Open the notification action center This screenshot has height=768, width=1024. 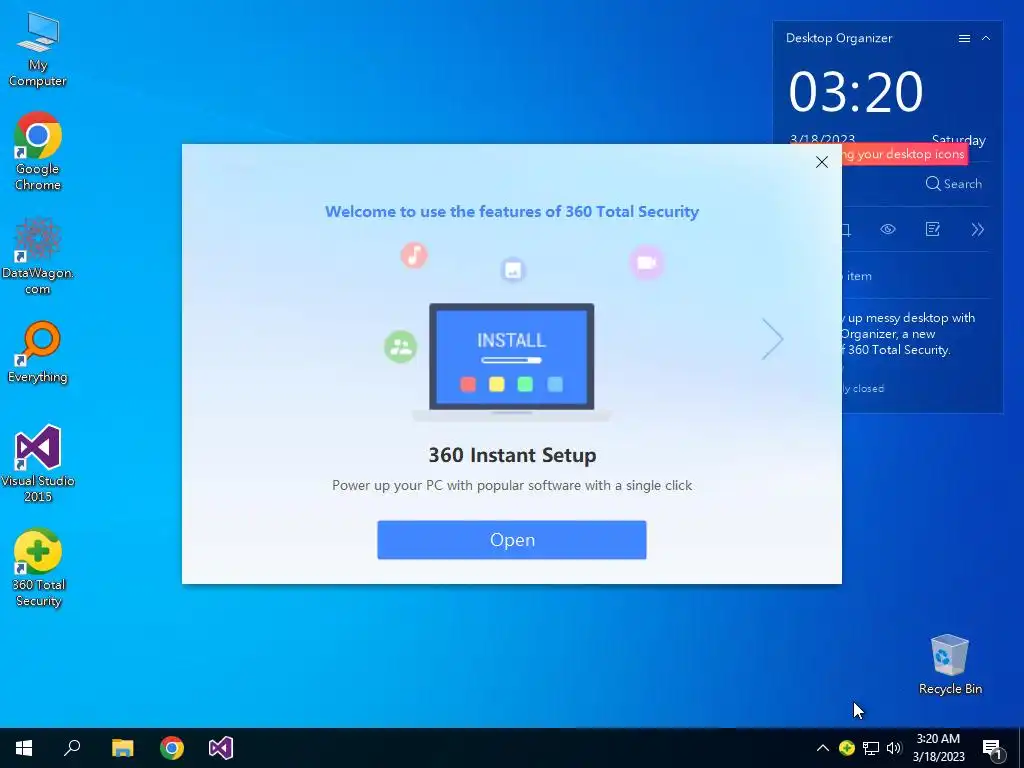[993, 749]
